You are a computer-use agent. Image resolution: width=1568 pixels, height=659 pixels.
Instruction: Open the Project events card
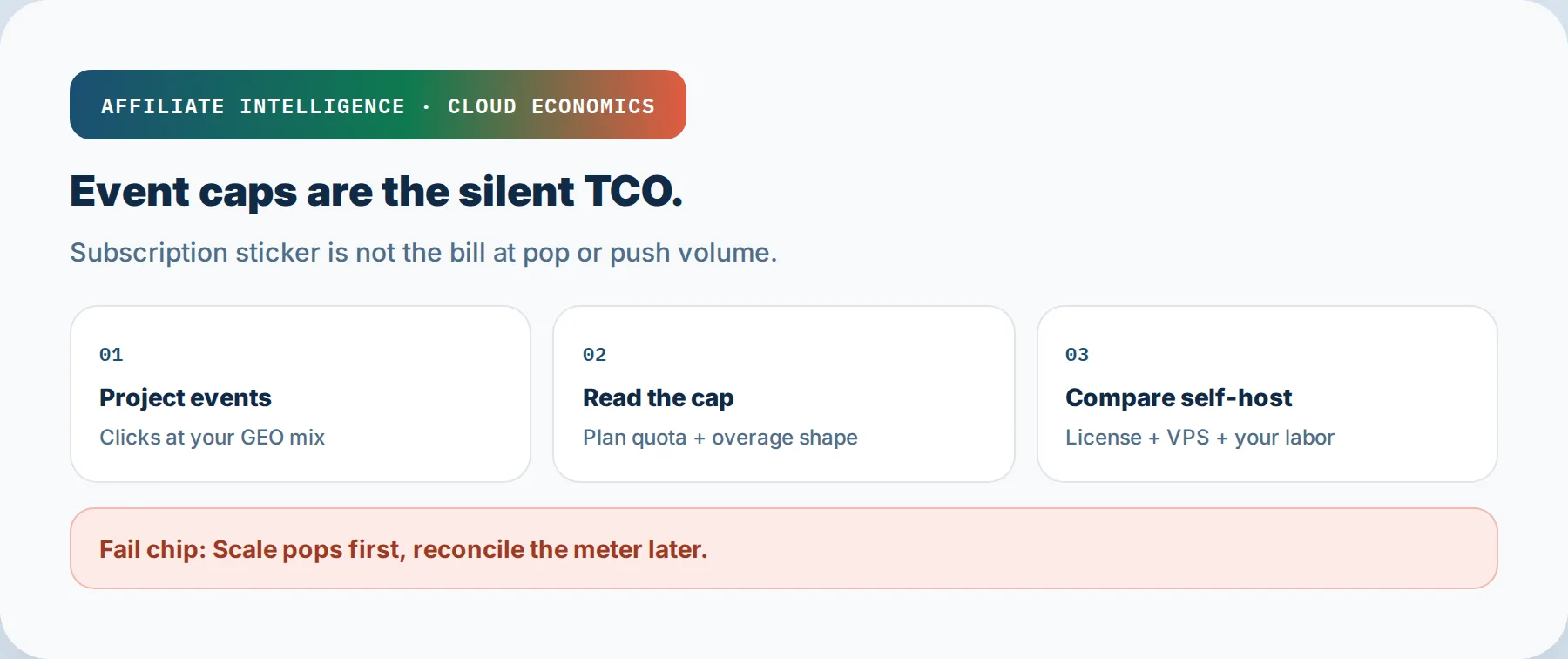tap(301, 394)
